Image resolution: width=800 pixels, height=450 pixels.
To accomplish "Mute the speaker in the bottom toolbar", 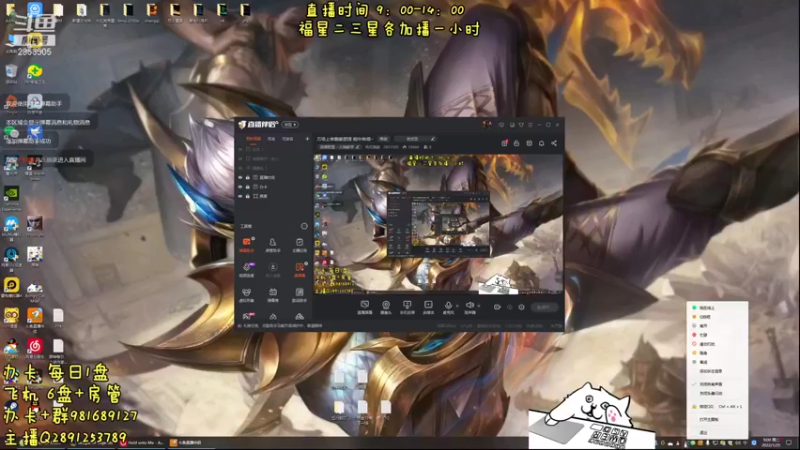I will [x=469, y=307].
